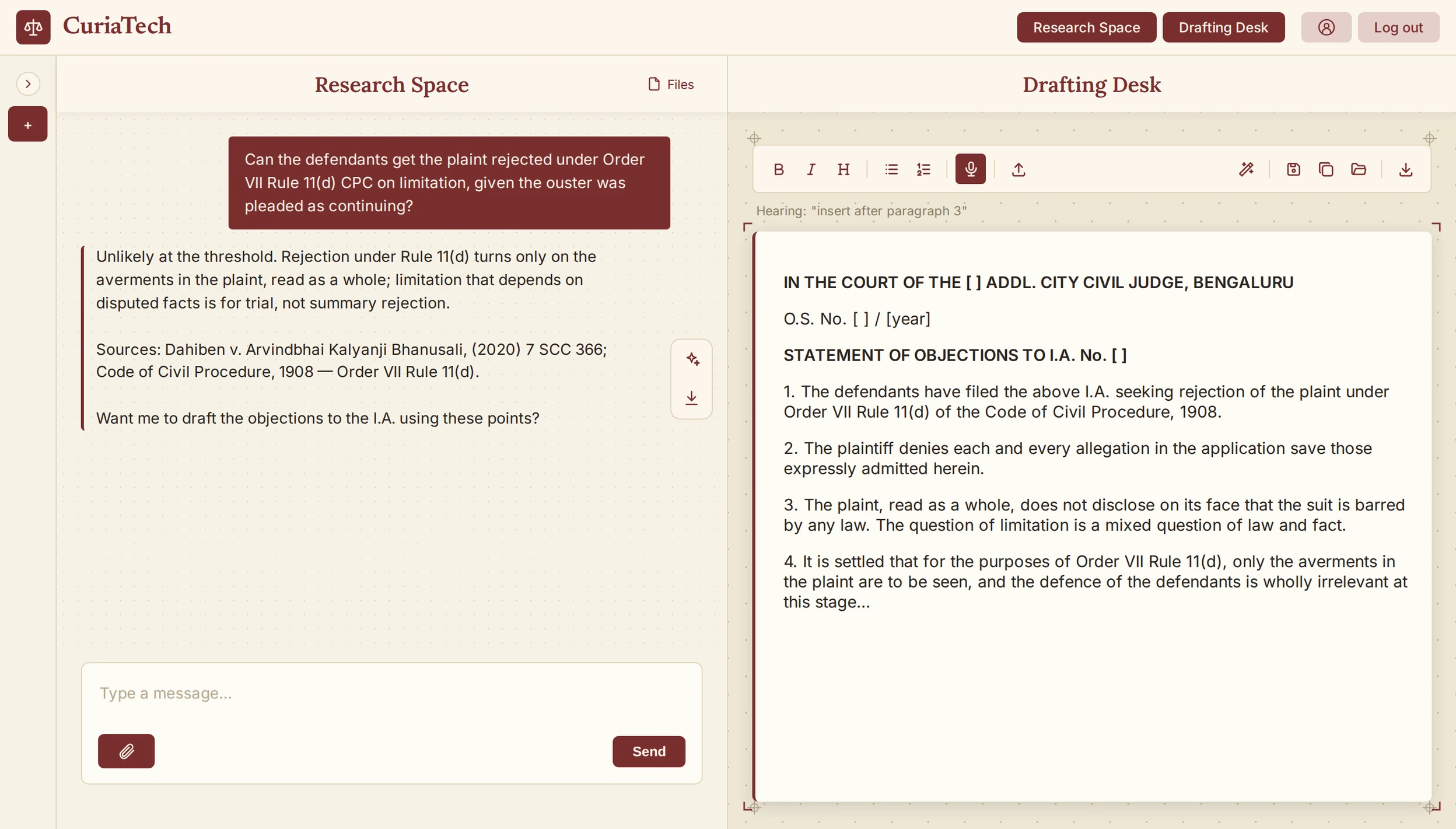Click the Hearing transcription status text
Viewport: 1456px width, 829px height.
pyautogui.click(x=861, y=211)
